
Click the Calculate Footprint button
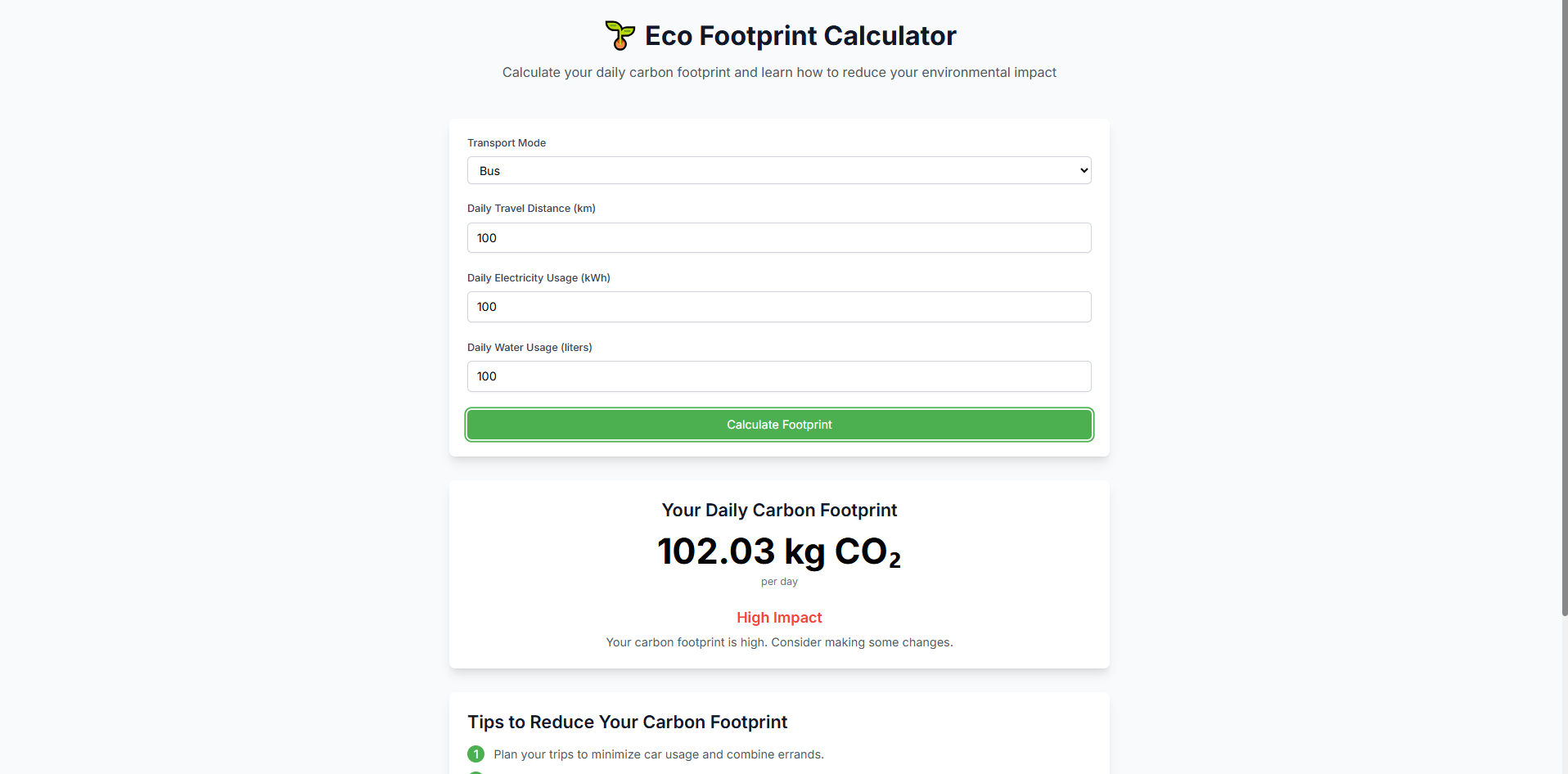pos(779,425)
